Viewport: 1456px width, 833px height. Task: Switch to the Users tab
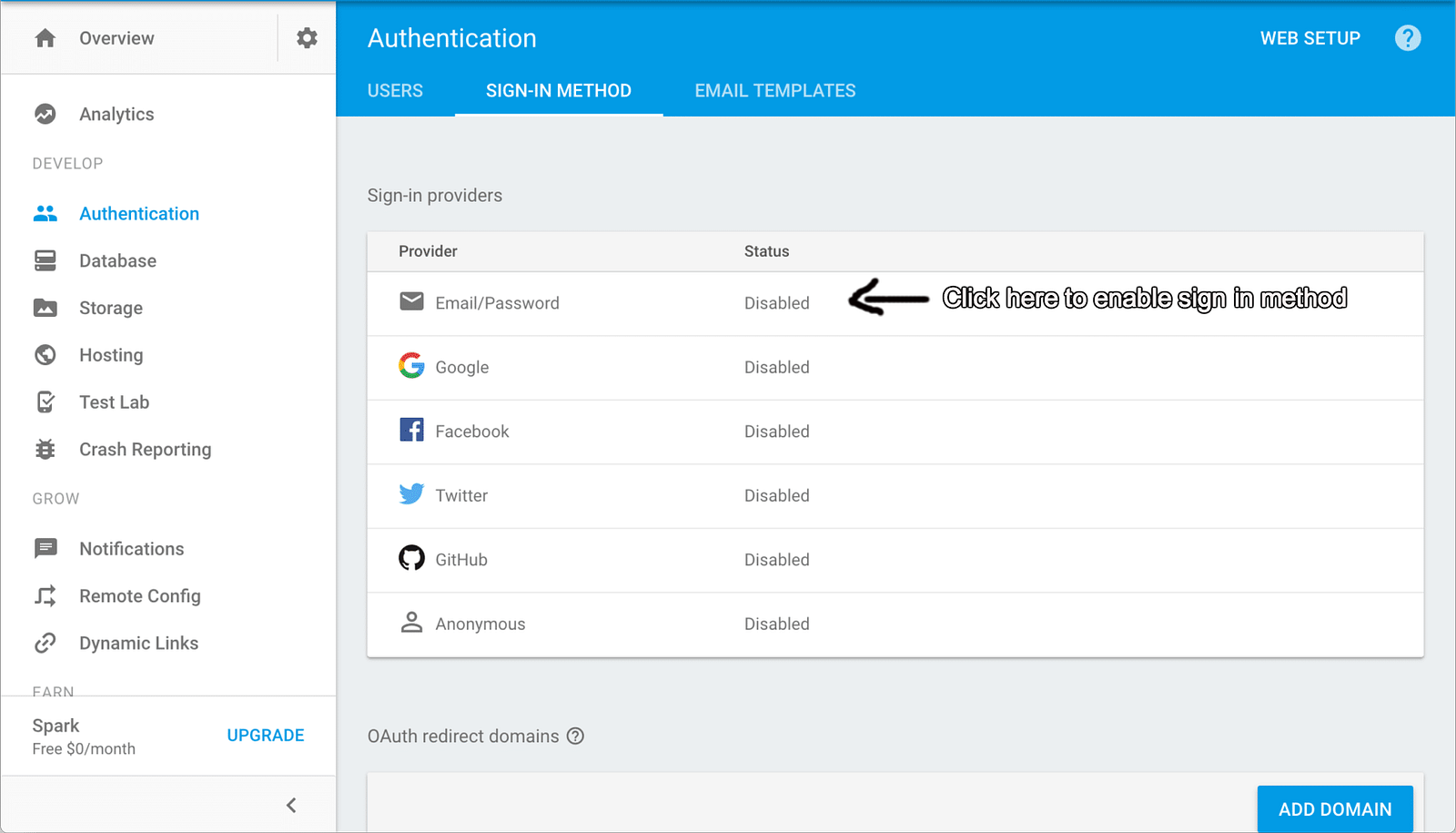[395, 91]
